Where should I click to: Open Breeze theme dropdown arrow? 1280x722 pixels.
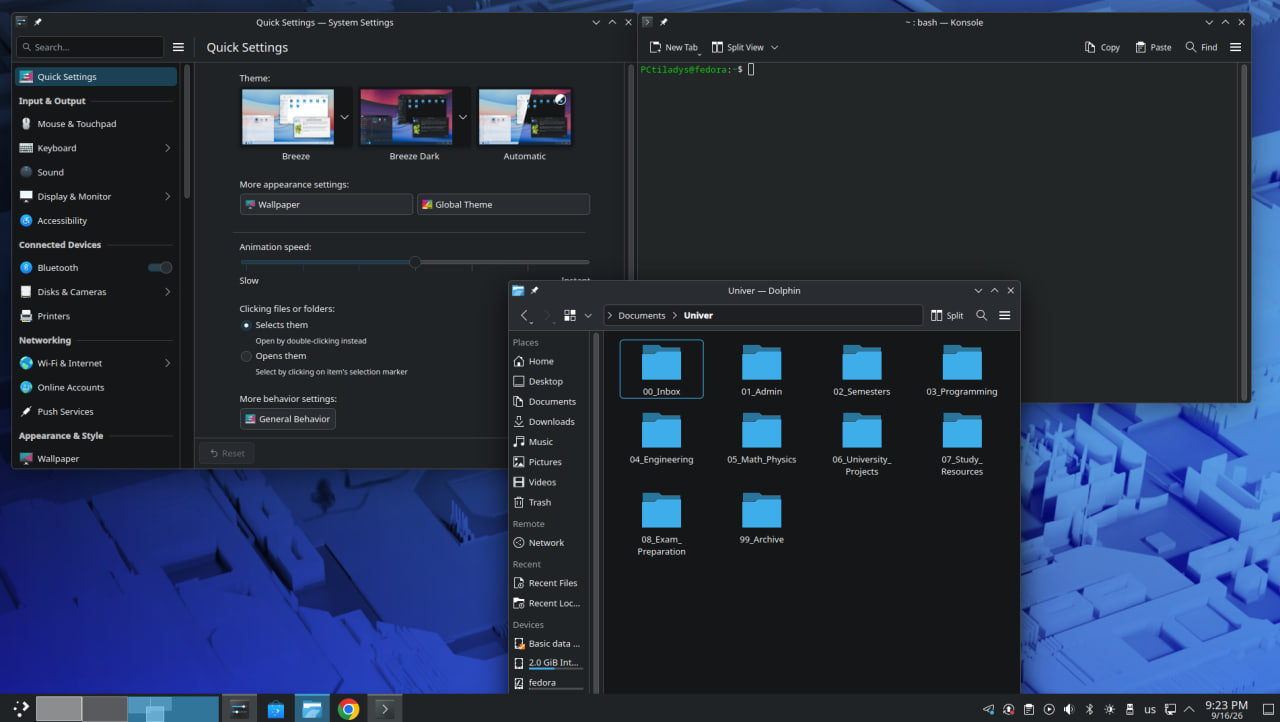[344, 117]
